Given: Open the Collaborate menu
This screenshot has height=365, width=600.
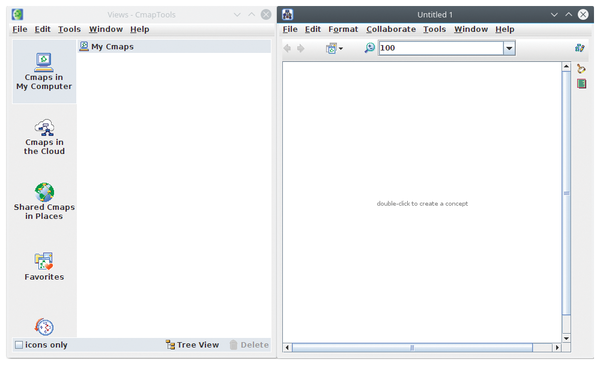Looking at the screenshot, I should 391,29.
